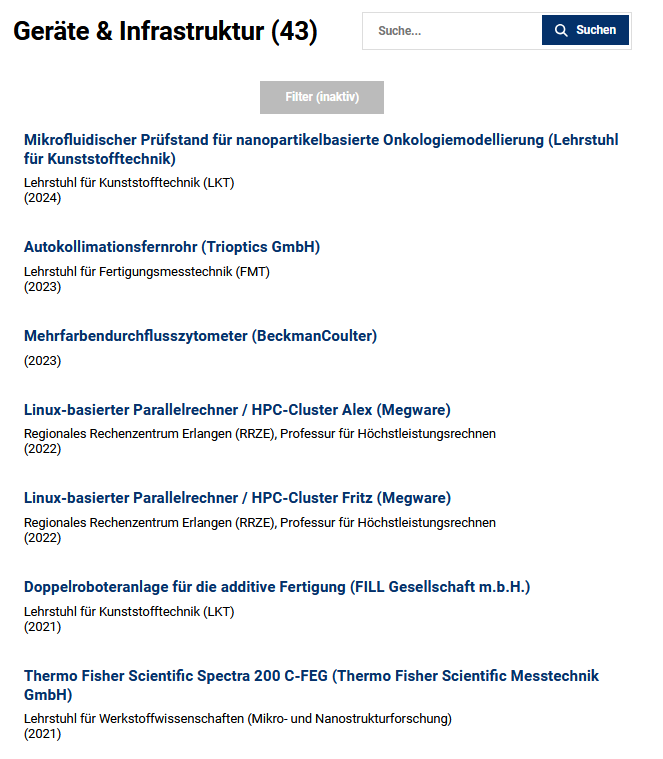663x759 pixels.
Task: Click the RRZE department line under HPC-Cluster Fritz
Action: click(260, 522)
